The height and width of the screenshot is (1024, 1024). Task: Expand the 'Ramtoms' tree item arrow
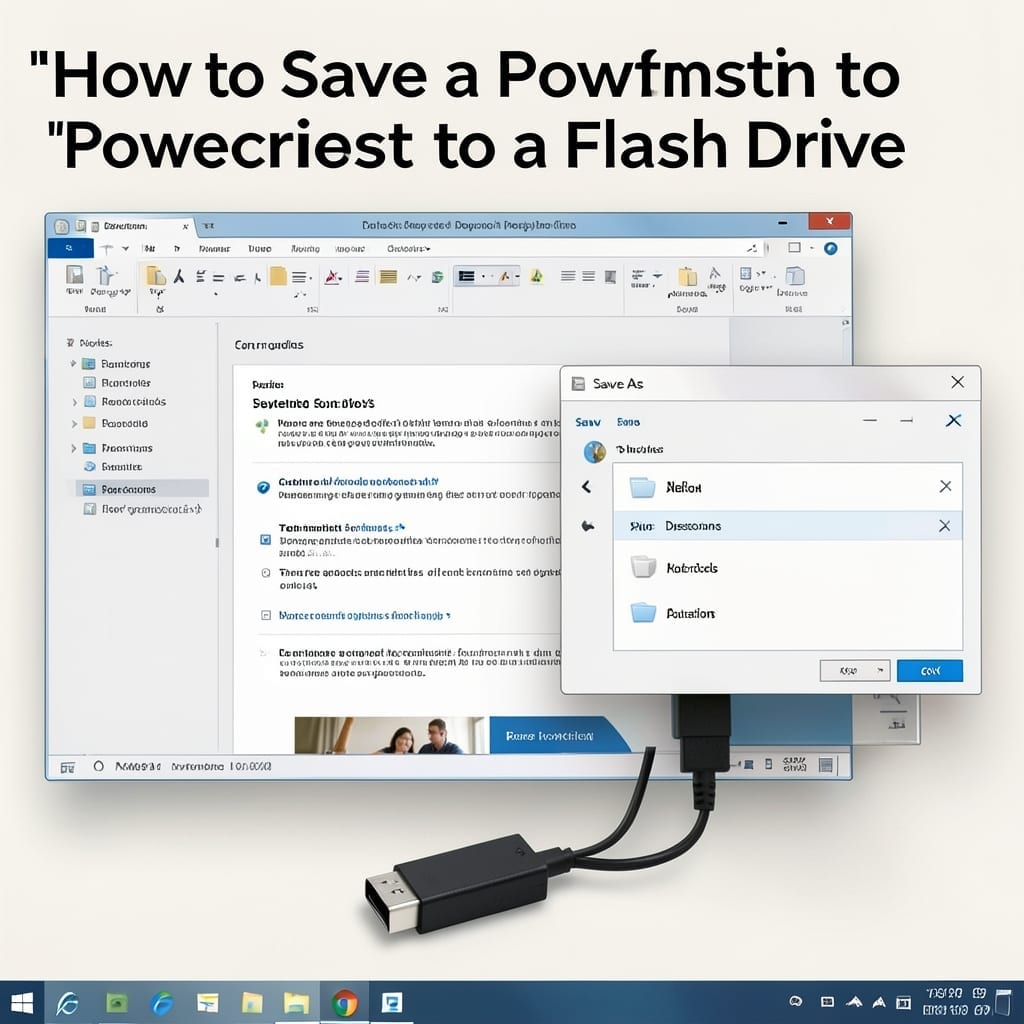tap(73, 363)
